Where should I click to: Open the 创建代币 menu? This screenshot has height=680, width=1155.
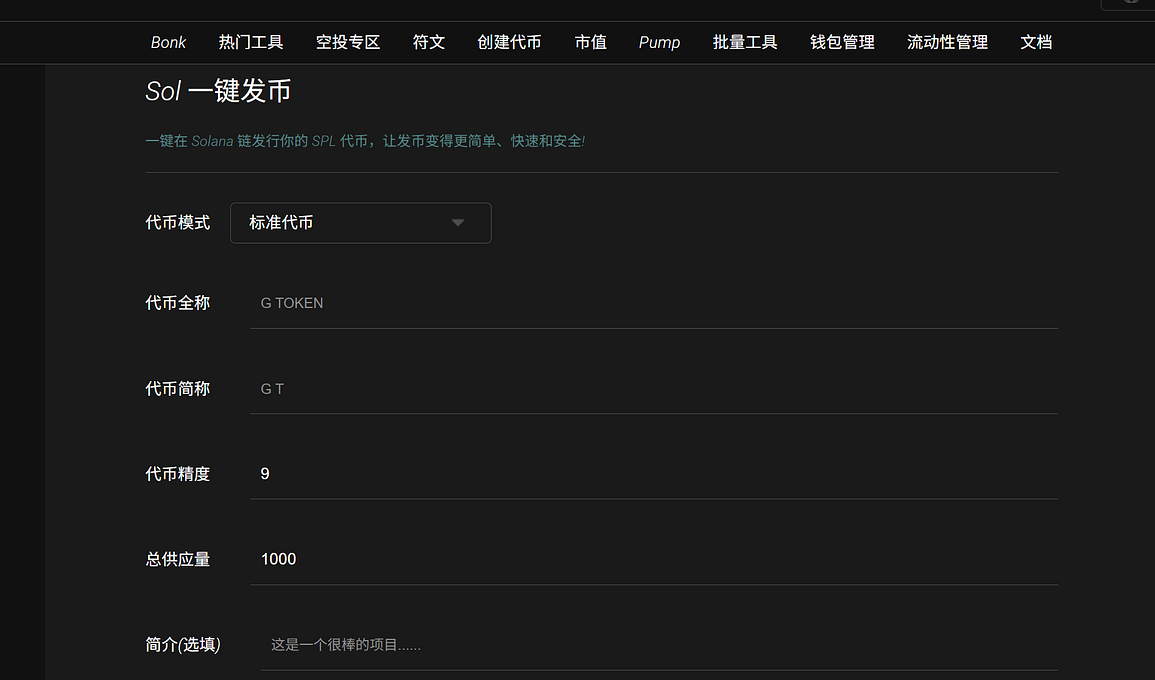(x=509, y=42)
